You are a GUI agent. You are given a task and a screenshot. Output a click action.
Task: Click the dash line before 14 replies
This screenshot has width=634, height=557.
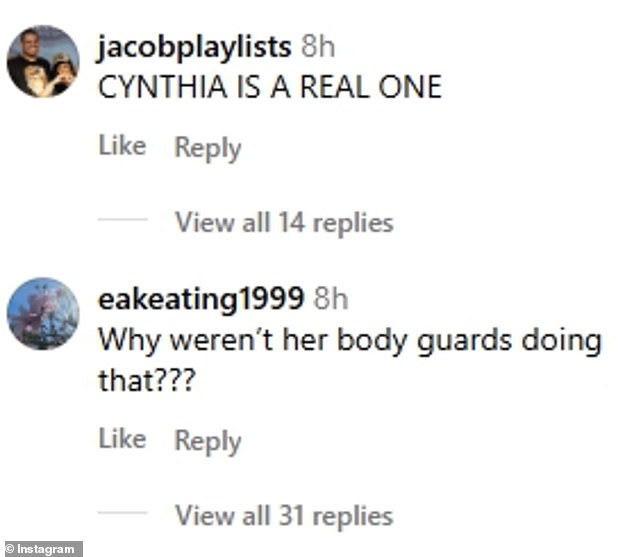pyautogui.click(x=123, y=219)
